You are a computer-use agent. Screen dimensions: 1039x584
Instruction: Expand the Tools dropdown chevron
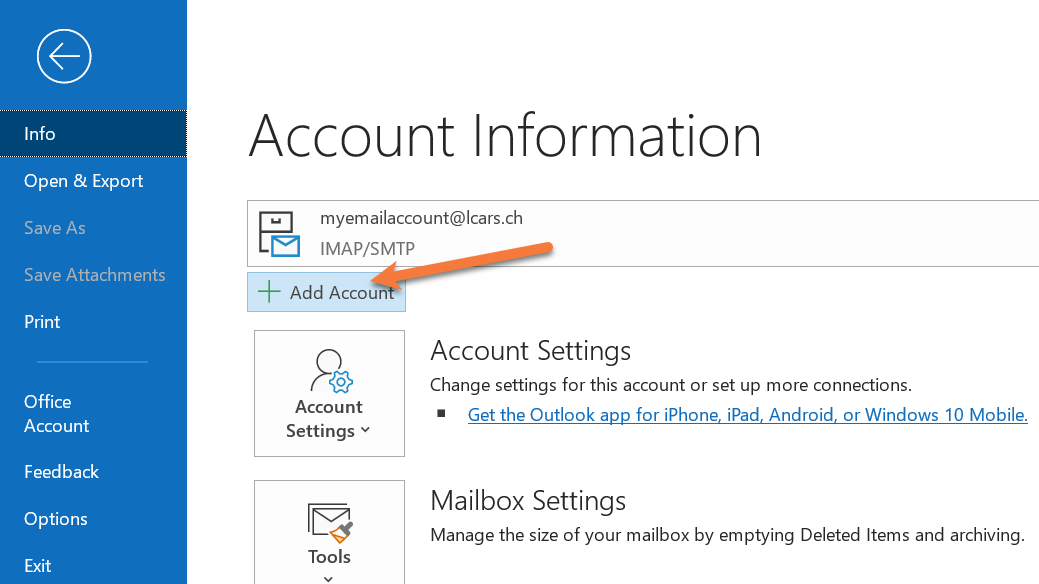point(329,577)
